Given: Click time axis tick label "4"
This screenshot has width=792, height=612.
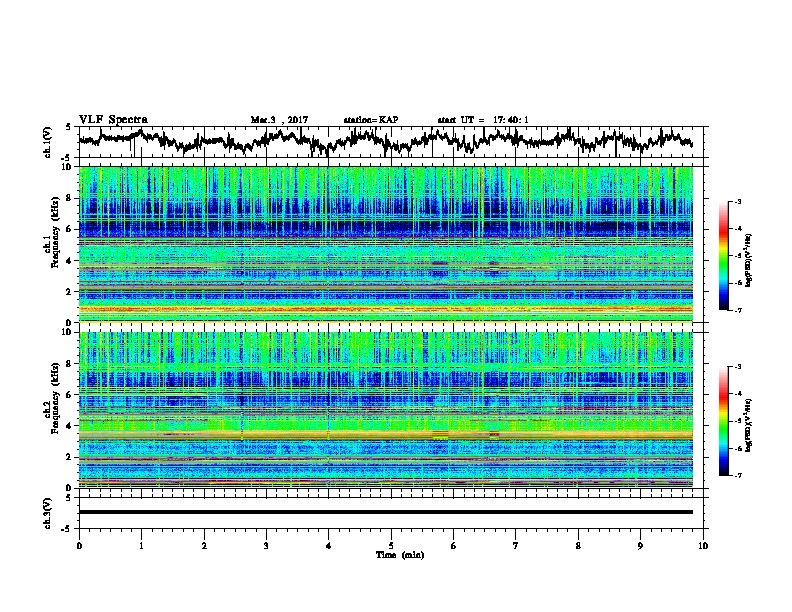Looking at the screenshot, I should pyautogui.click(x=329, y=546).
